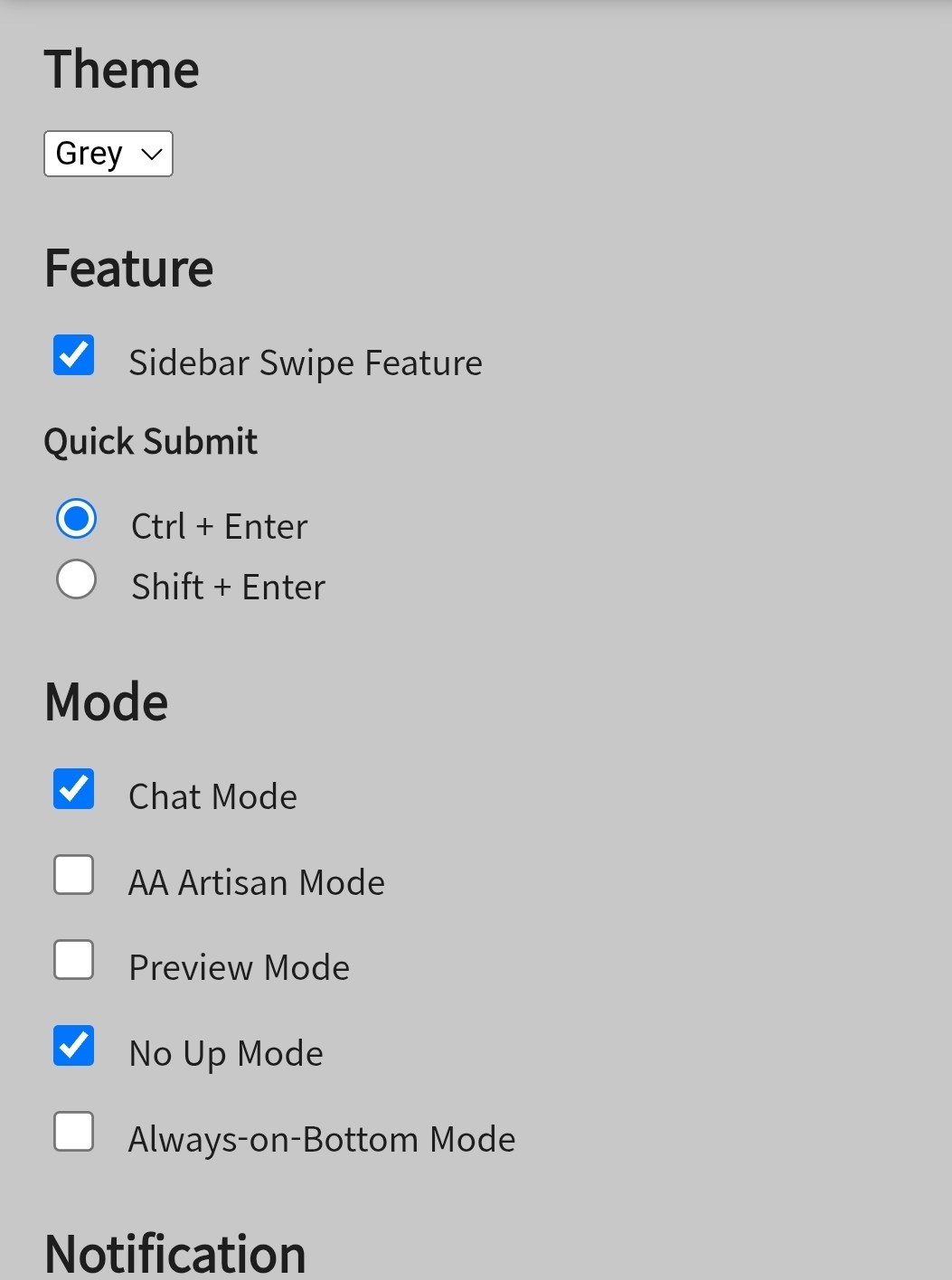Check the Always-on-Bottom Mode checkbox

[74, 1132]
